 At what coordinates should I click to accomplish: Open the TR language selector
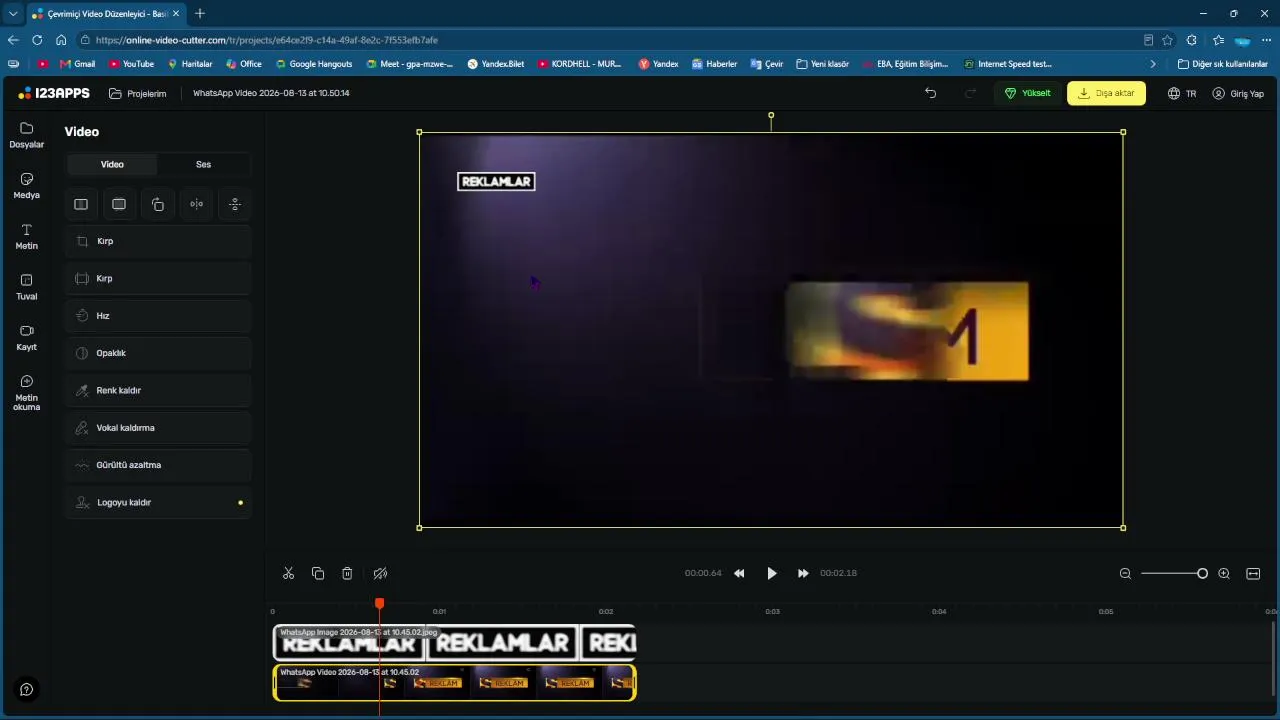[1182, 93]
